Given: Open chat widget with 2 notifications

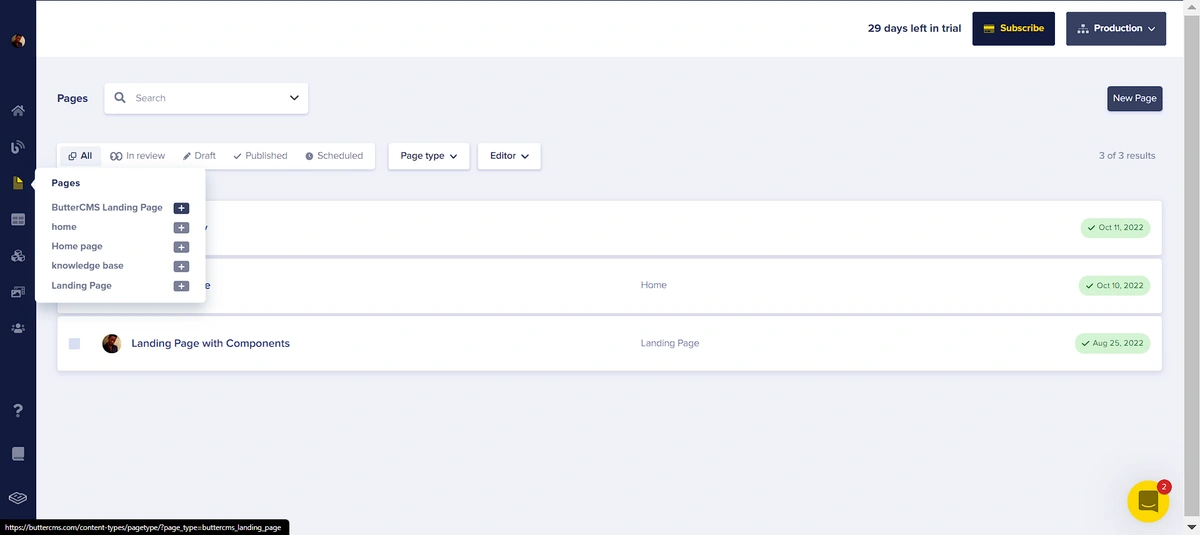Looking at the screenshot, I should pyautogui.click(x=1148, y=501).
